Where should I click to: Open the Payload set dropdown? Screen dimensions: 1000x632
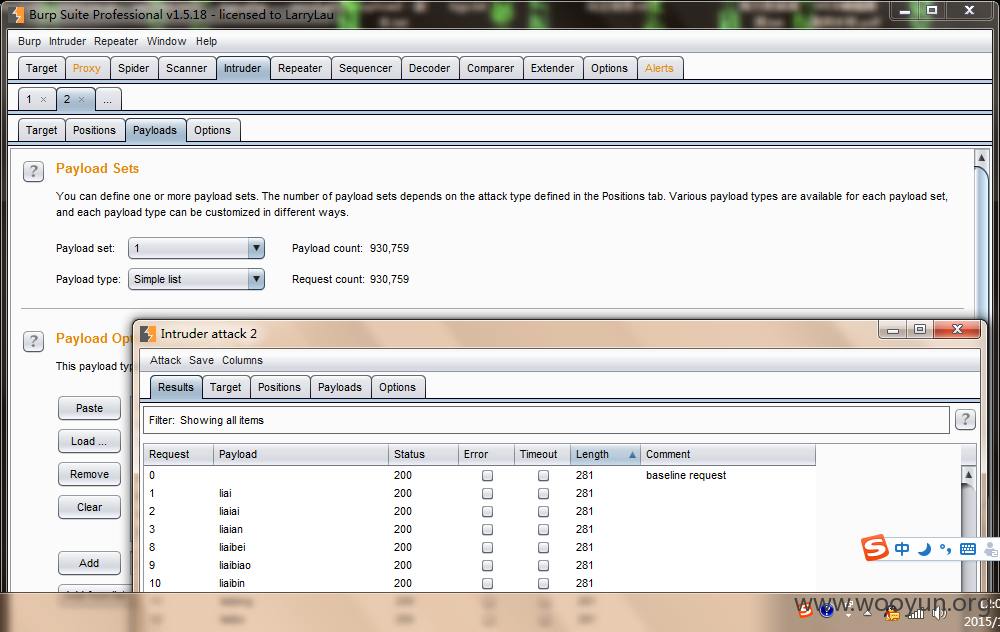tap(196, 248)
